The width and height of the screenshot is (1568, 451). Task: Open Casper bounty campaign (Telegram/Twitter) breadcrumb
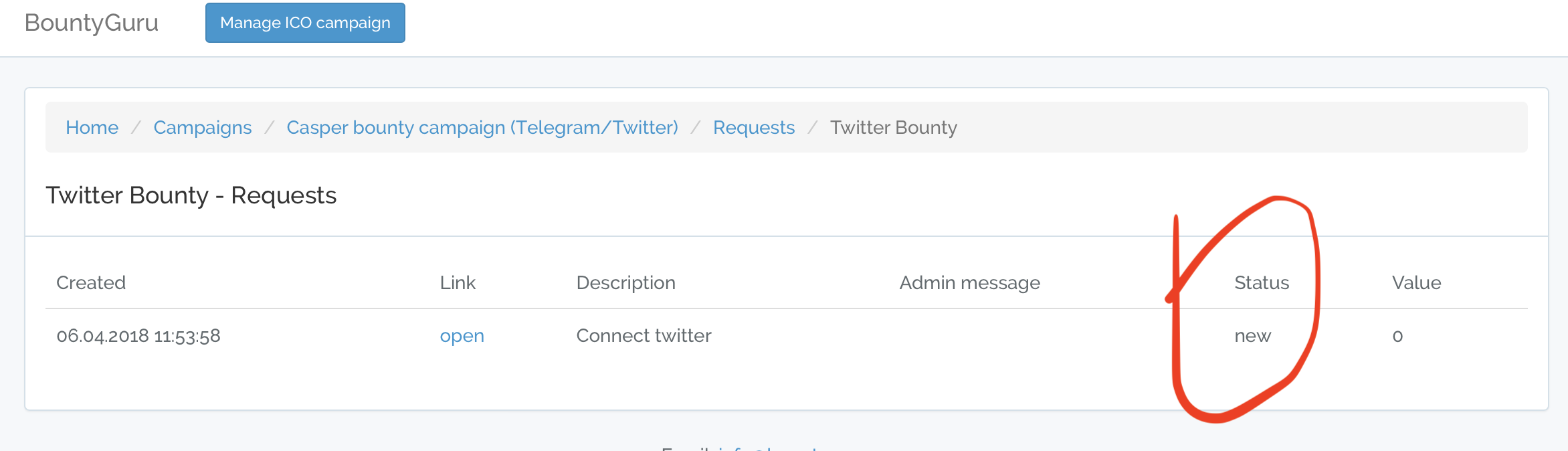click(482, 127)
